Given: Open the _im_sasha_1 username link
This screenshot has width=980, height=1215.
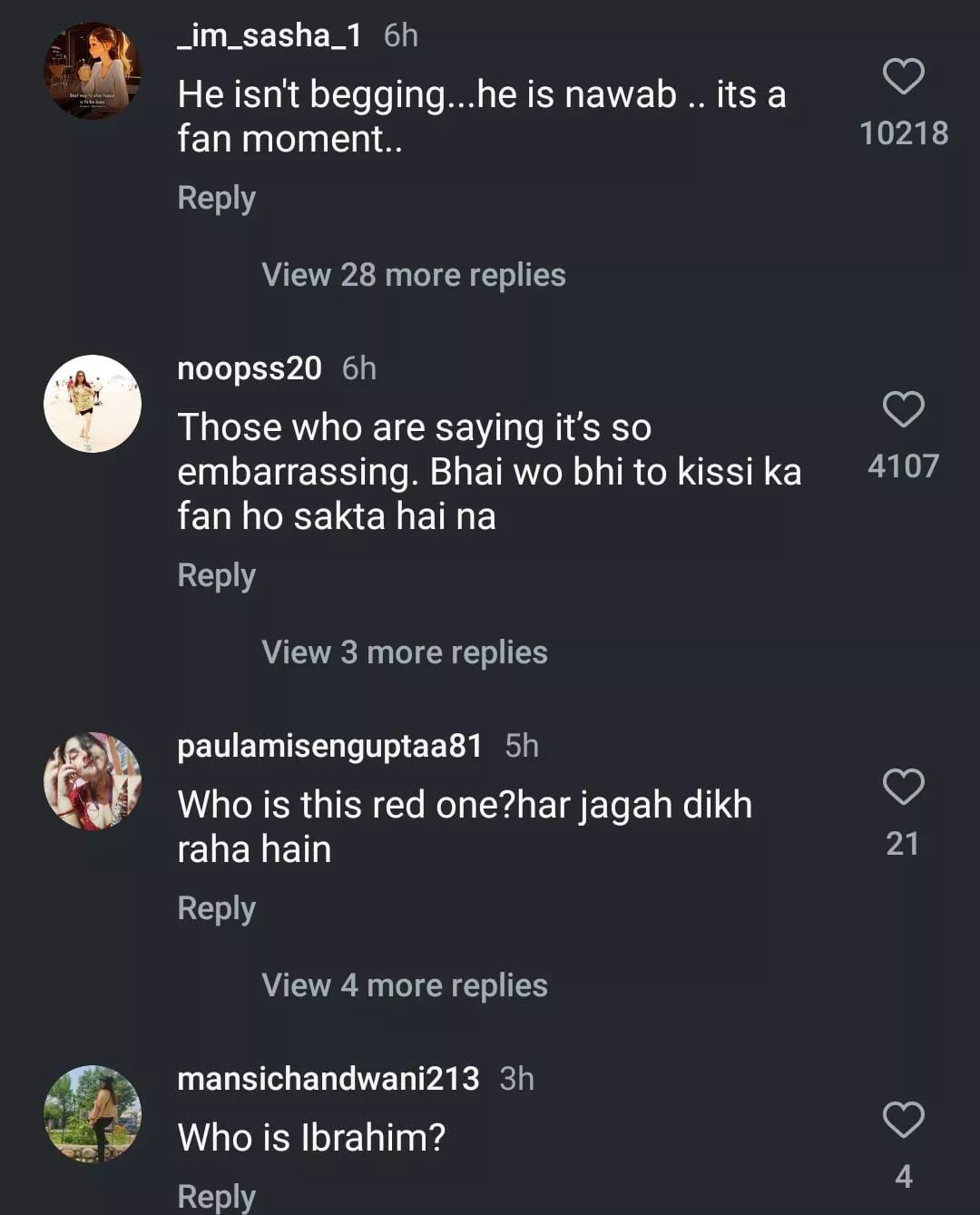Looking at the screenshot, I should click(269, 35).
